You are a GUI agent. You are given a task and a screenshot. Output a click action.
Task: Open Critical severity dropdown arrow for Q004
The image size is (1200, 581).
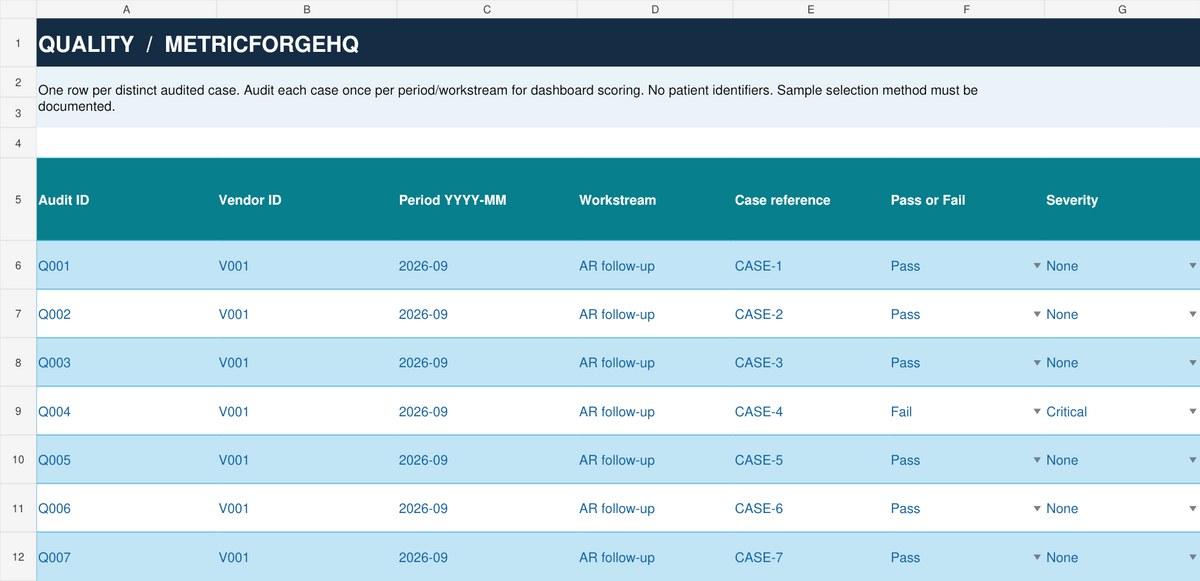tap(1192, 411)
